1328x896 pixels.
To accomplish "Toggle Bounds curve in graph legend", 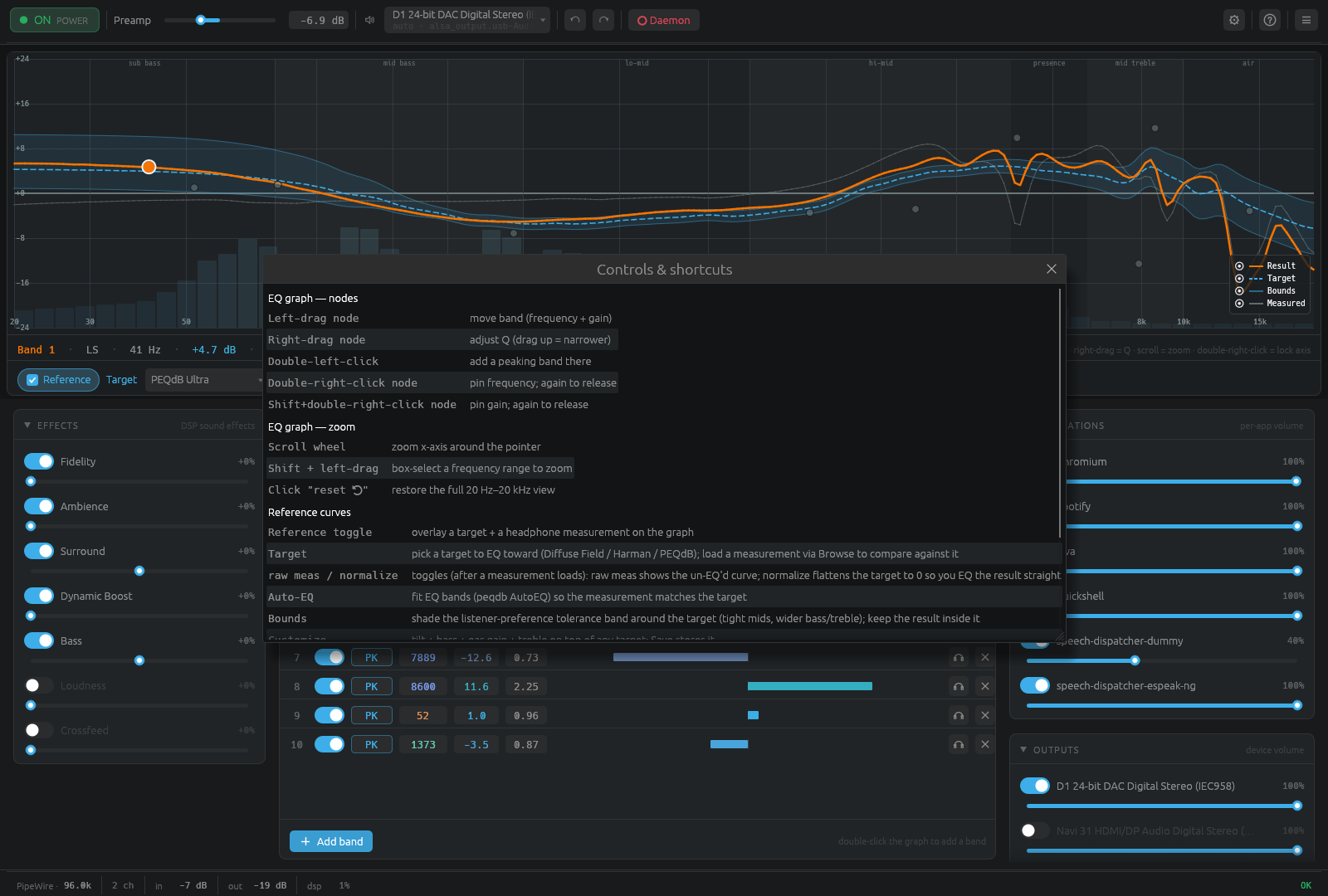I will tap(1239, 291).
